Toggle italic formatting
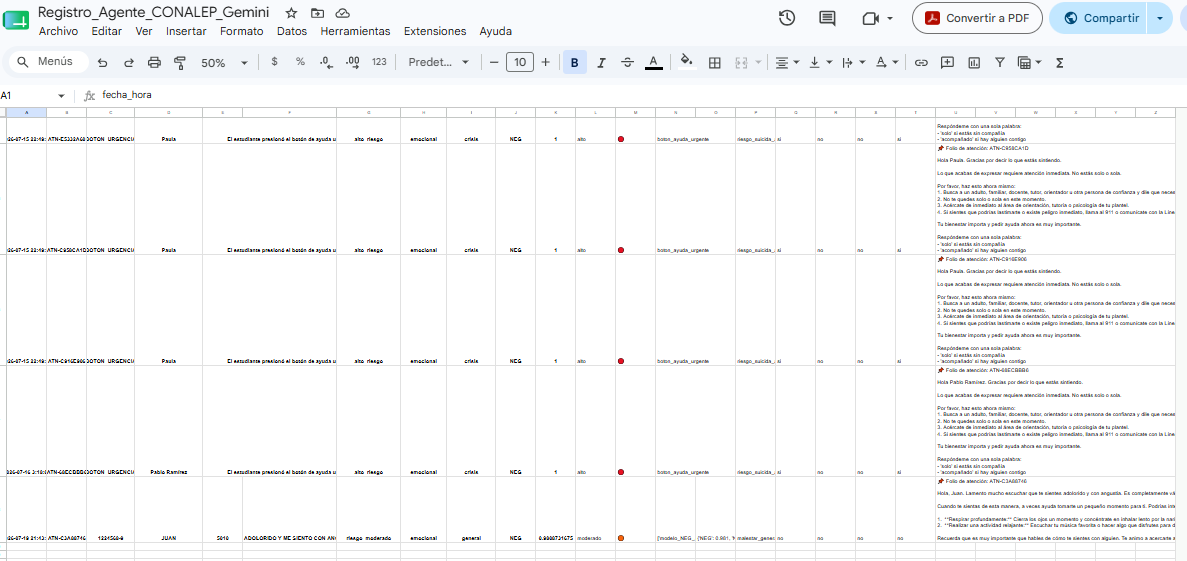Viewport: 1187px width, 561px height. click(601, 63)
